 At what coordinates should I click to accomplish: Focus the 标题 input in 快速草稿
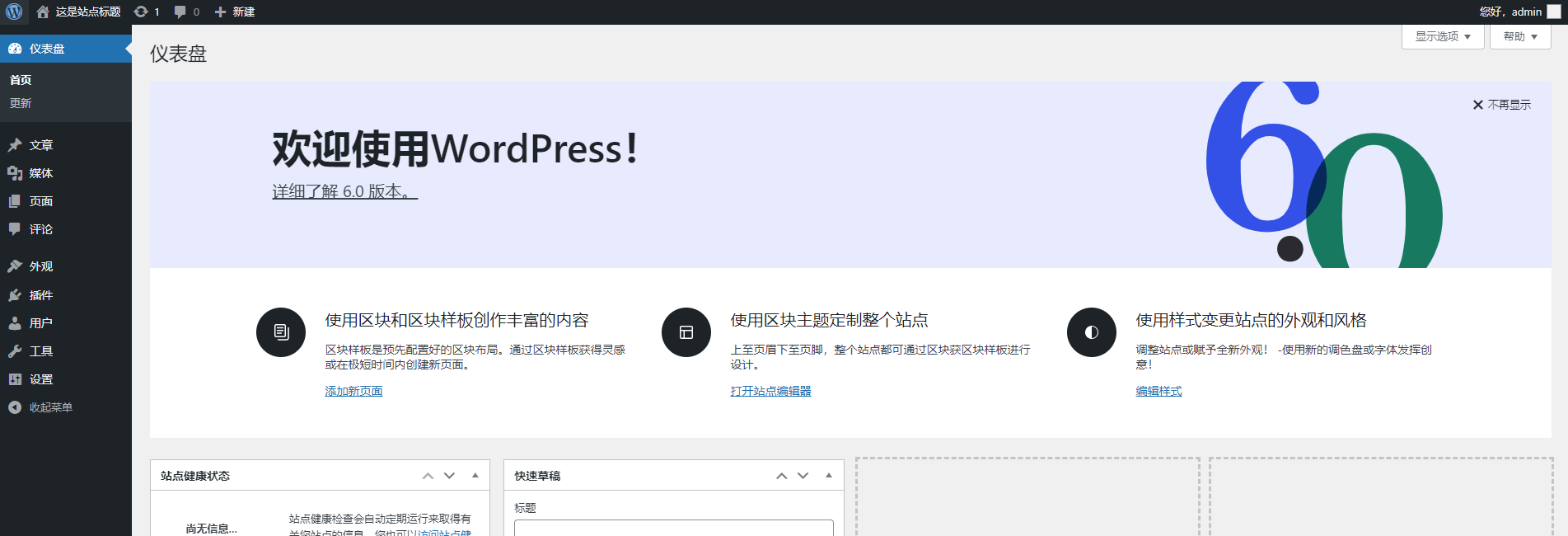coord(674,528)
